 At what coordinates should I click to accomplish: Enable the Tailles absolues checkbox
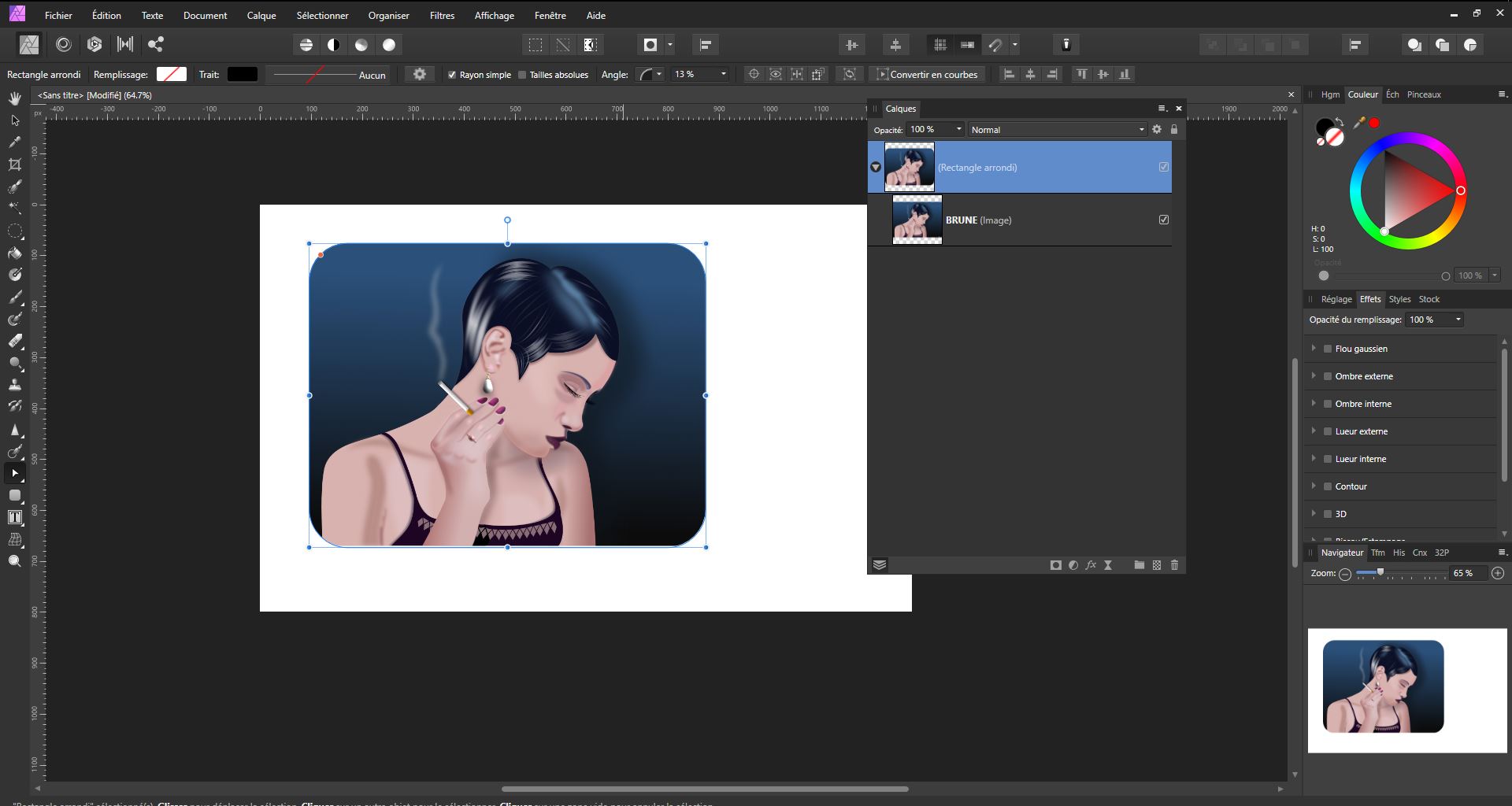[x=522, y=75]
